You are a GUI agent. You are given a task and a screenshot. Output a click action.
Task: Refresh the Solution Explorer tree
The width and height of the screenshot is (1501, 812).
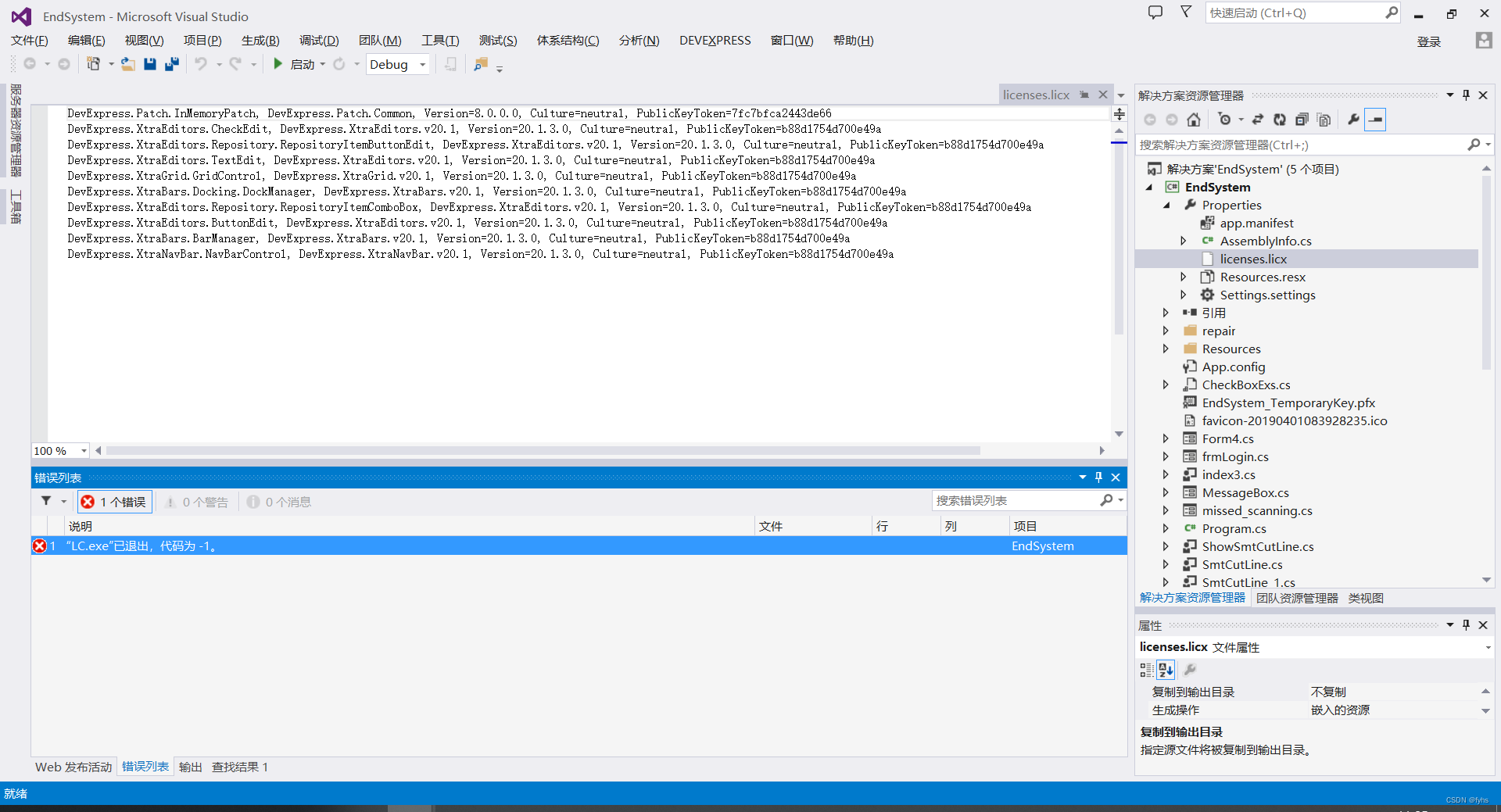coord(1280,120)
